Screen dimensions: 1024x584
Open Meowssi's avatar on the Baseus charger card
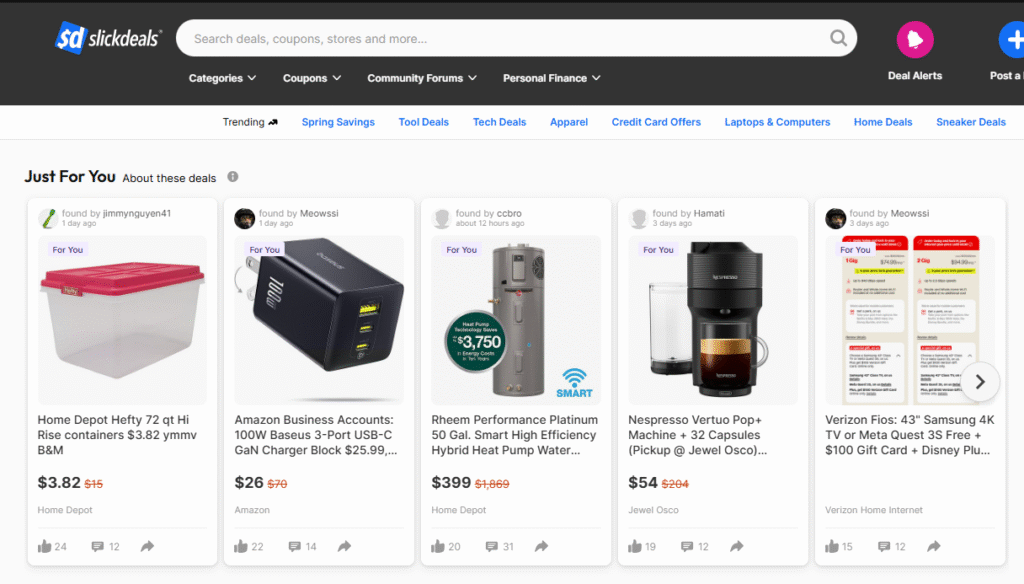(245, 218)
